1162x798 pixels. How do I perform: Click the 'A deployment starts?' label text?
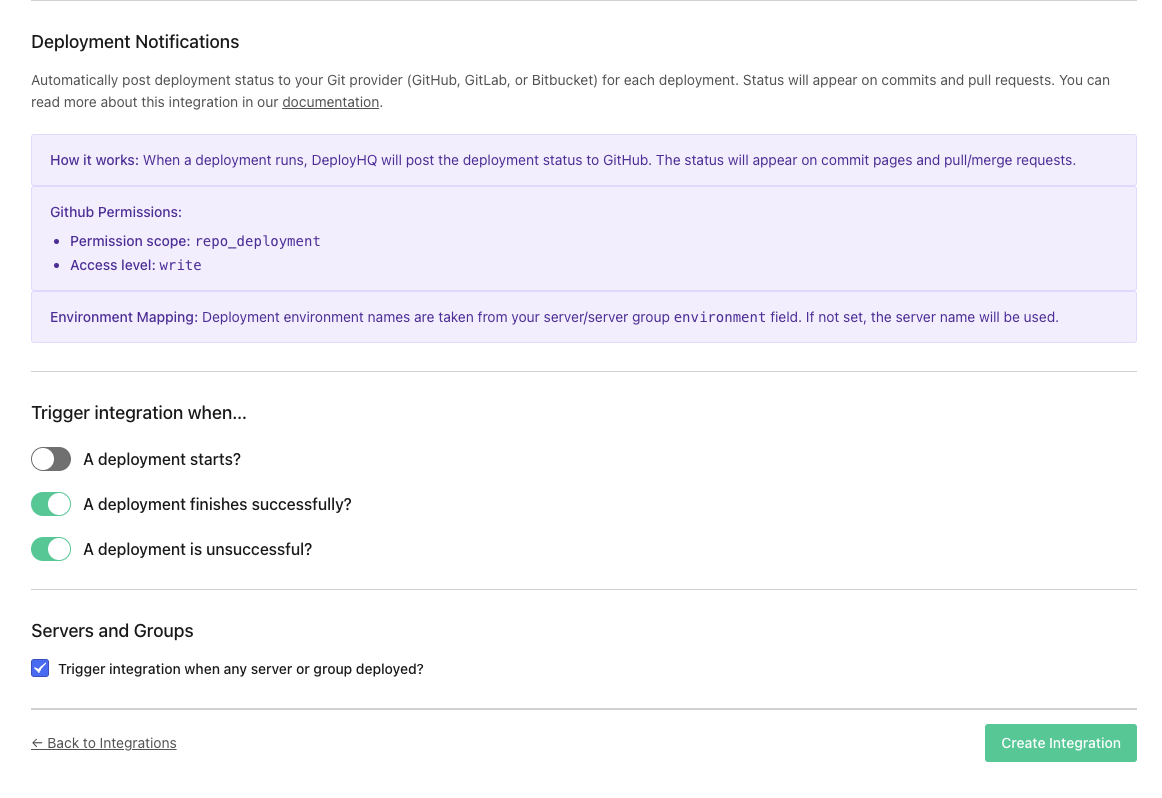point(162,460)
